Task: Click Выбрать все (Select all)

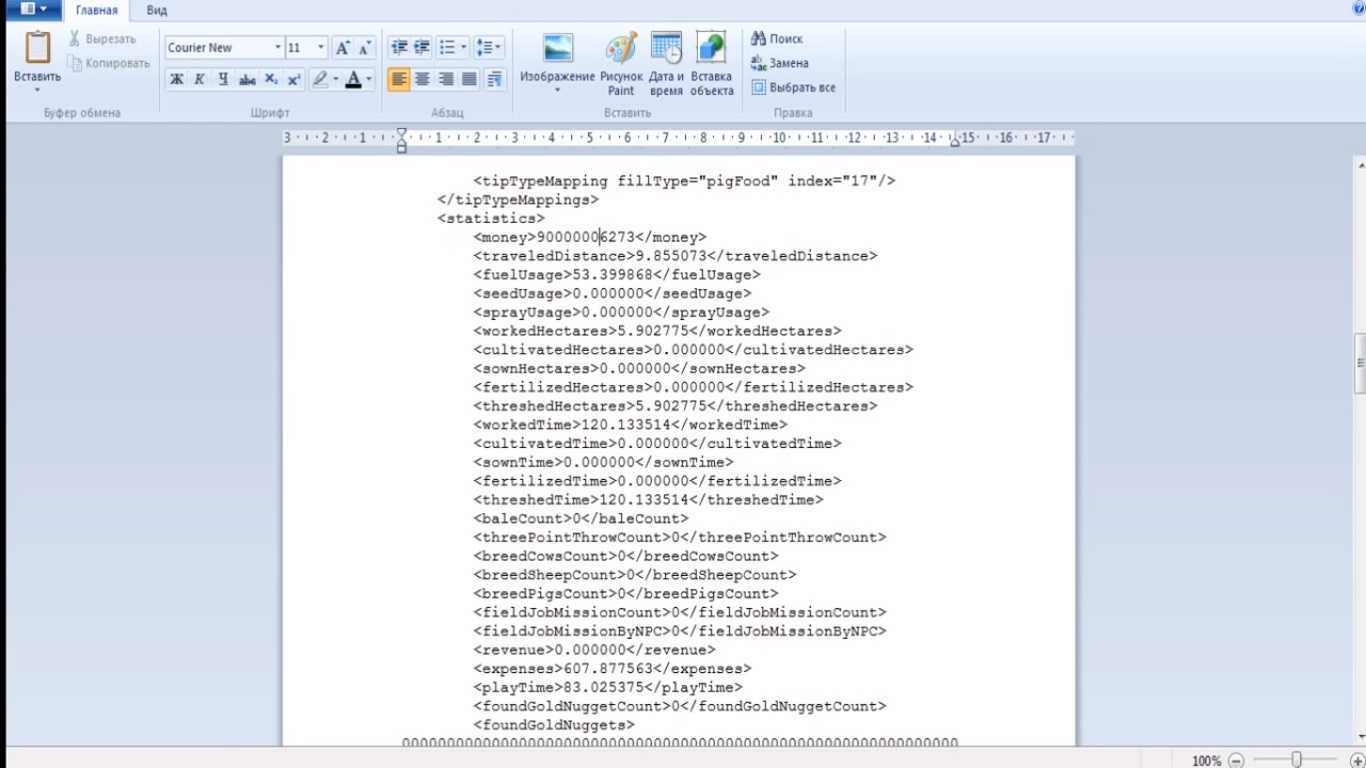Action: pyautogui.click(x=794, y=88)
